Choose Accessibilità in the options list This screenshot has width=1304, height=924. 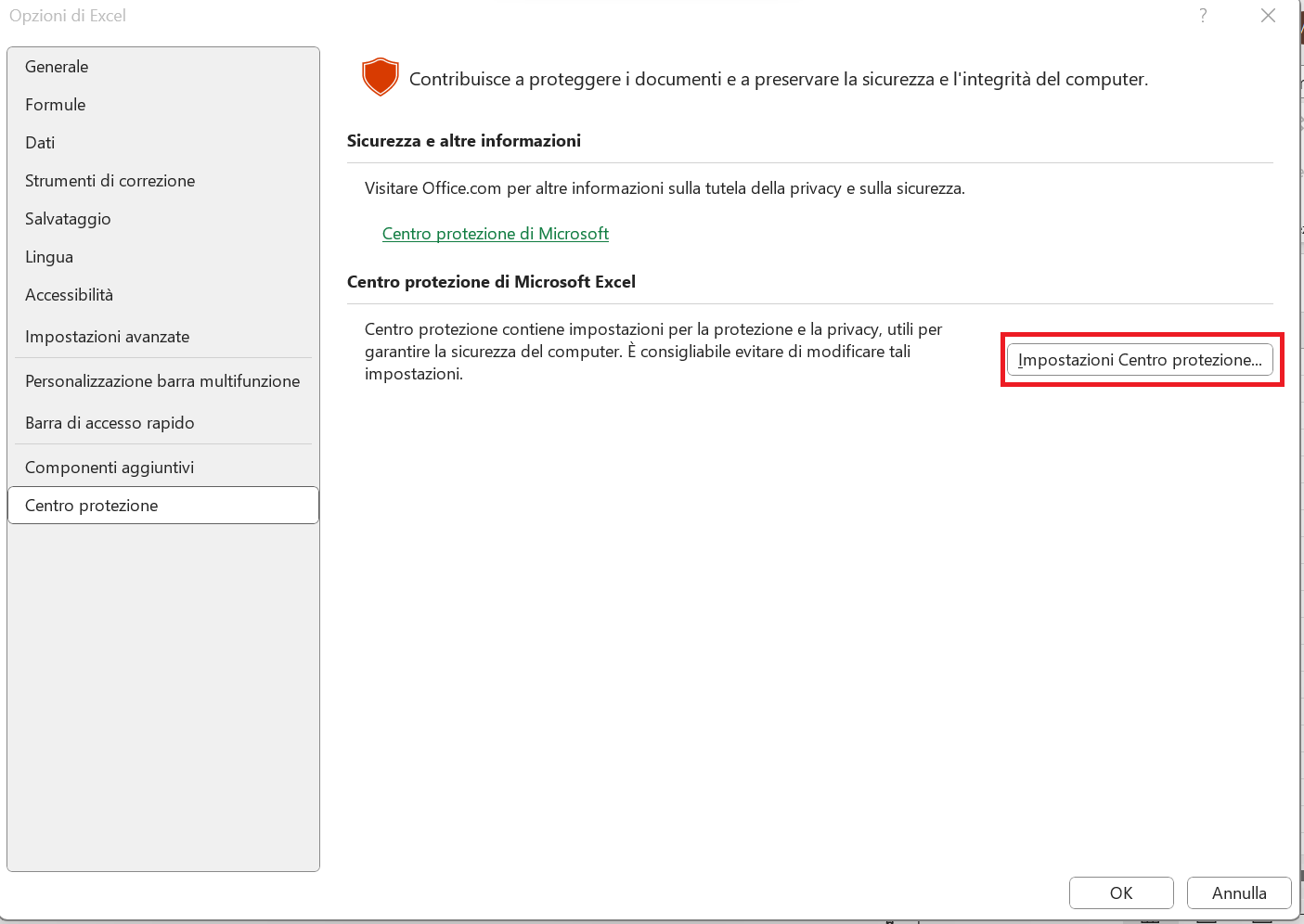[x=162, y=295]
